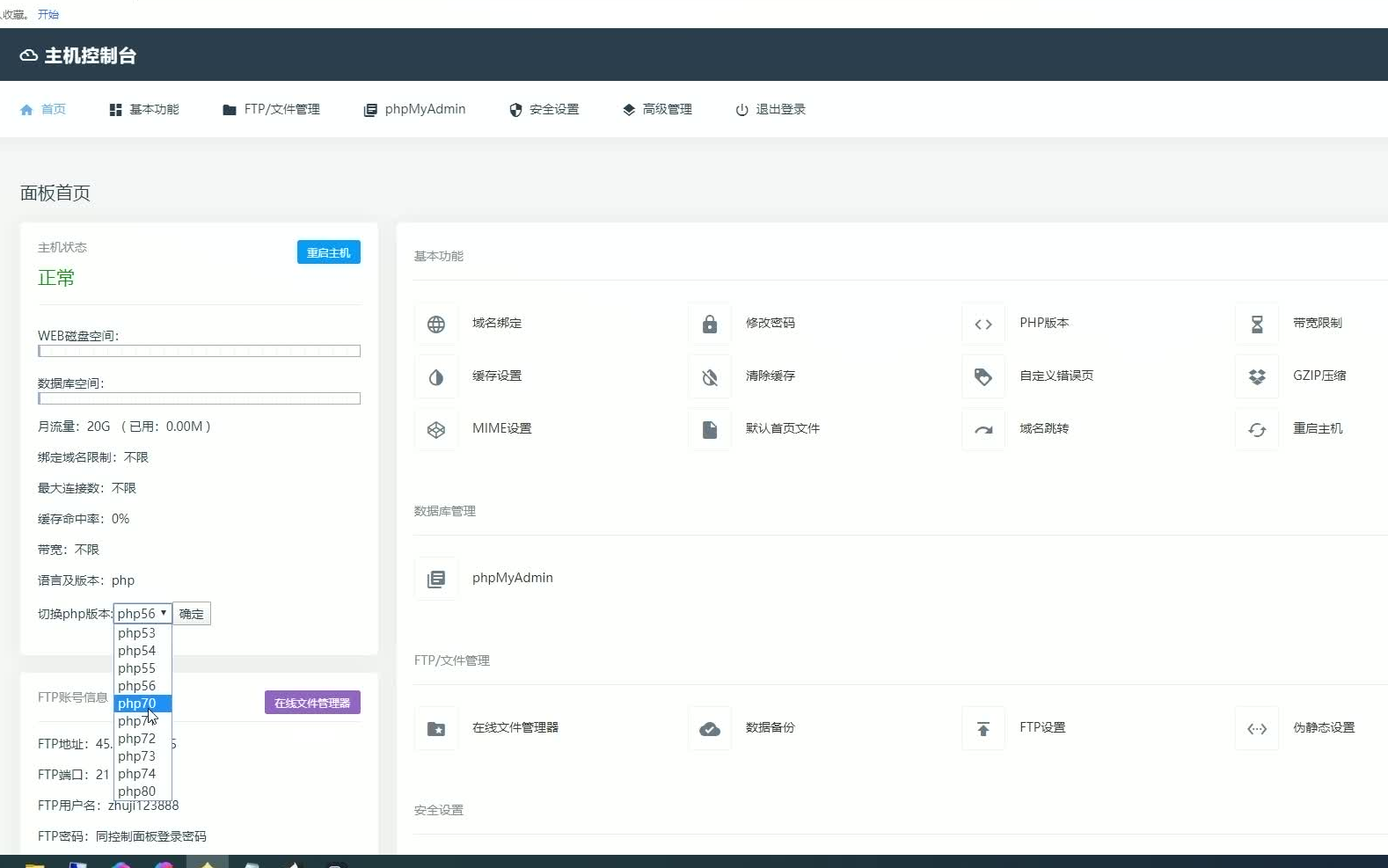Screen dimensions: 1388x868
Task: Select php74 from the version list
Action: (x=142, y=774)
